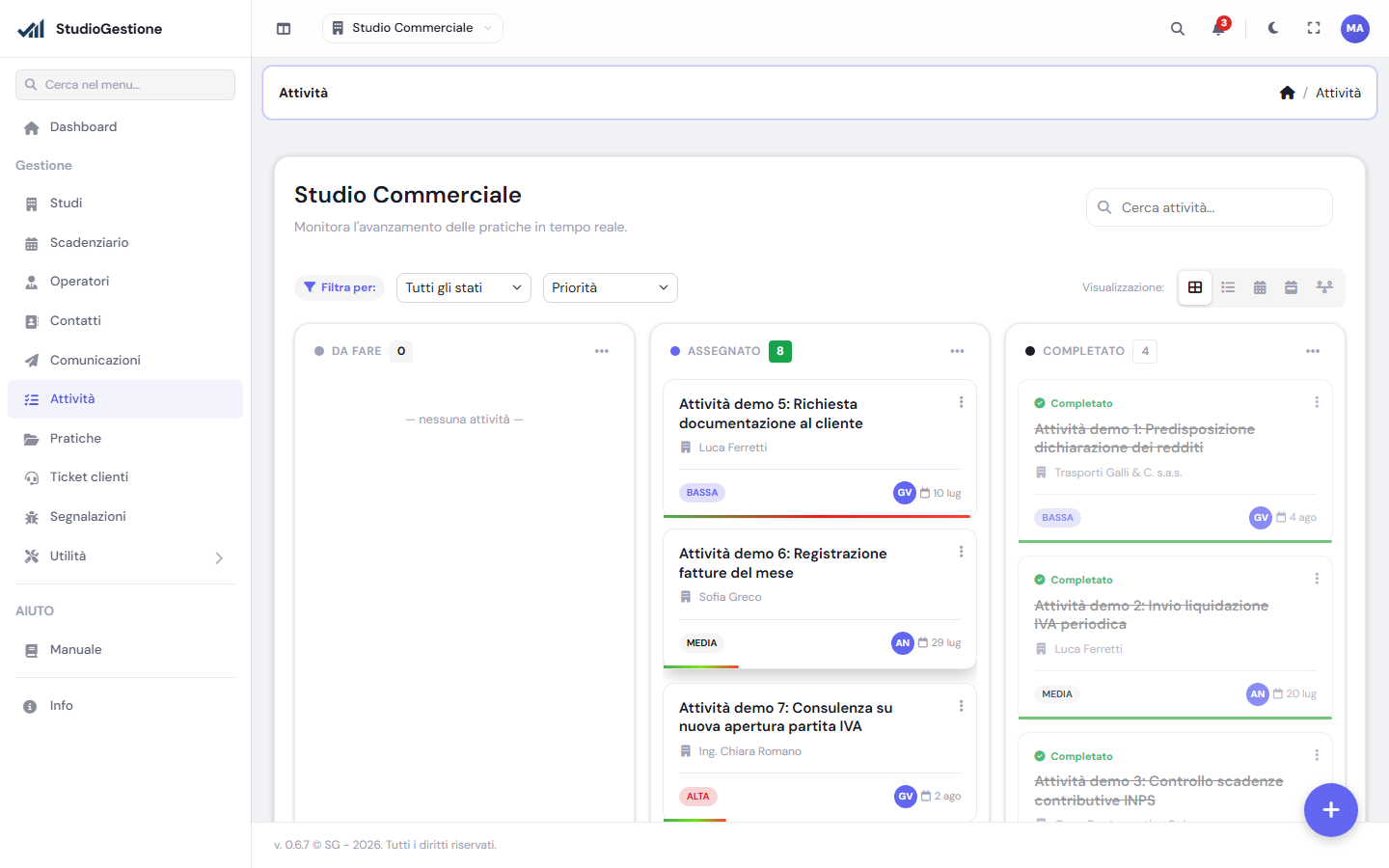Open Info menu item
The image size is (1389, 868).
(x=125, y=706)
